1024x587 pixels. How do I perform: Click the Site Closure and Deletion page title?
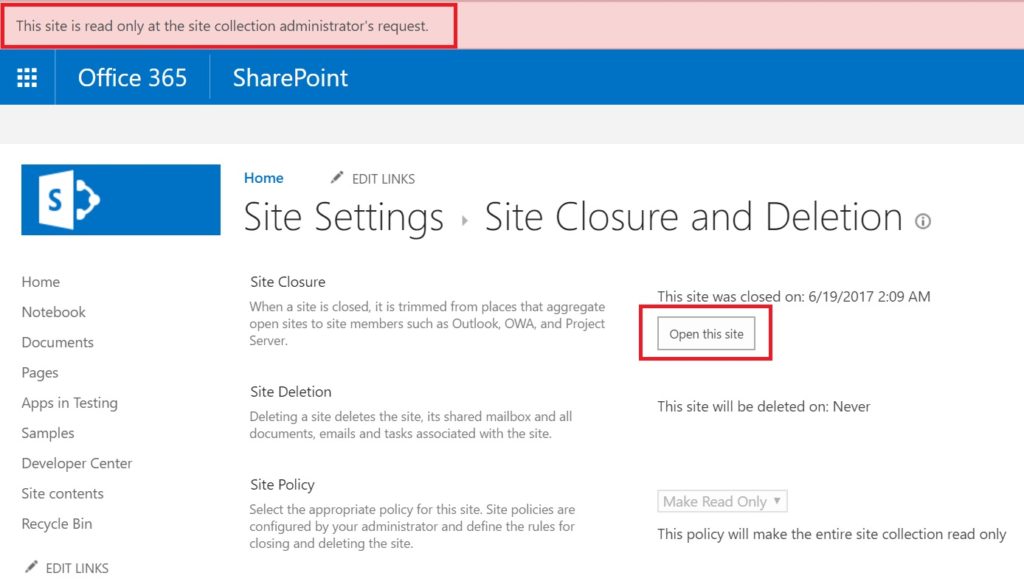point(694,217)
